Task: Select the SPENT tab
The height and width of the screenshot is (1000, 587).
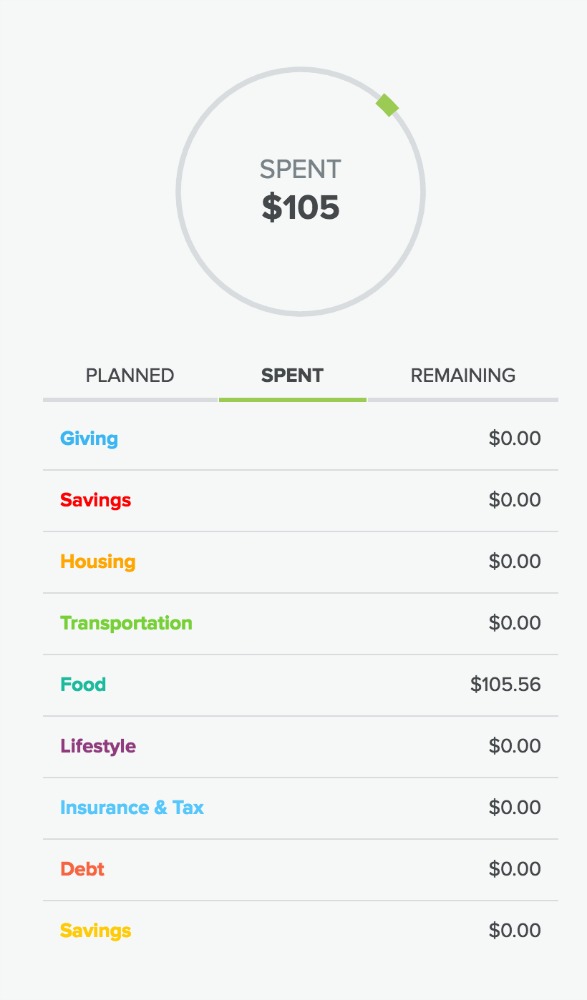Action: click(x=293, y=375)
